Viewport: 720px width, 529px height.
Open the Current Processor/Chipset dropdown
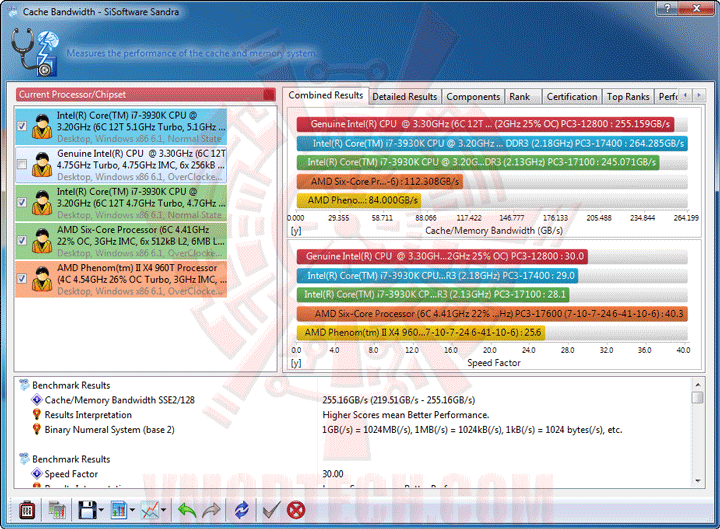[146, 95]
